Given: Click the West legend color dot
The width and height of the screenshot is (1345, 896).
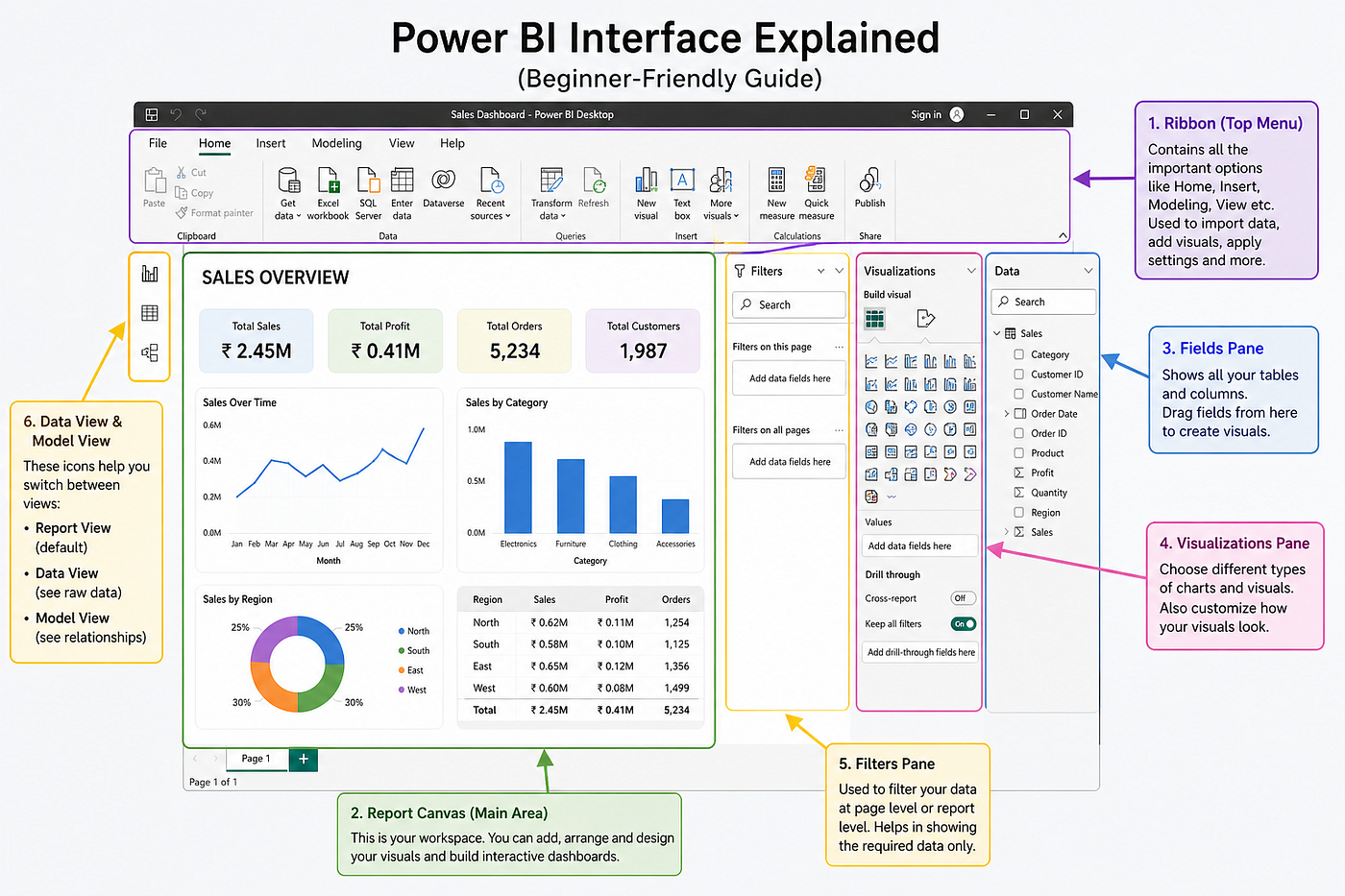Looking at the screenshot, I should click(401, 690).
